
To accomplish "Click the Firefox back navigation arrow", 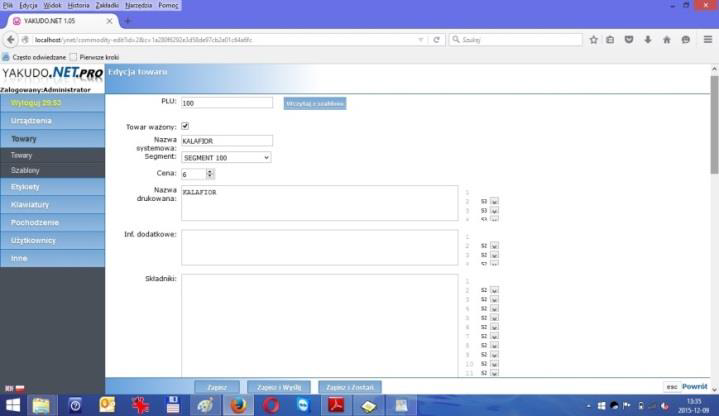I will tap(10, 40).
